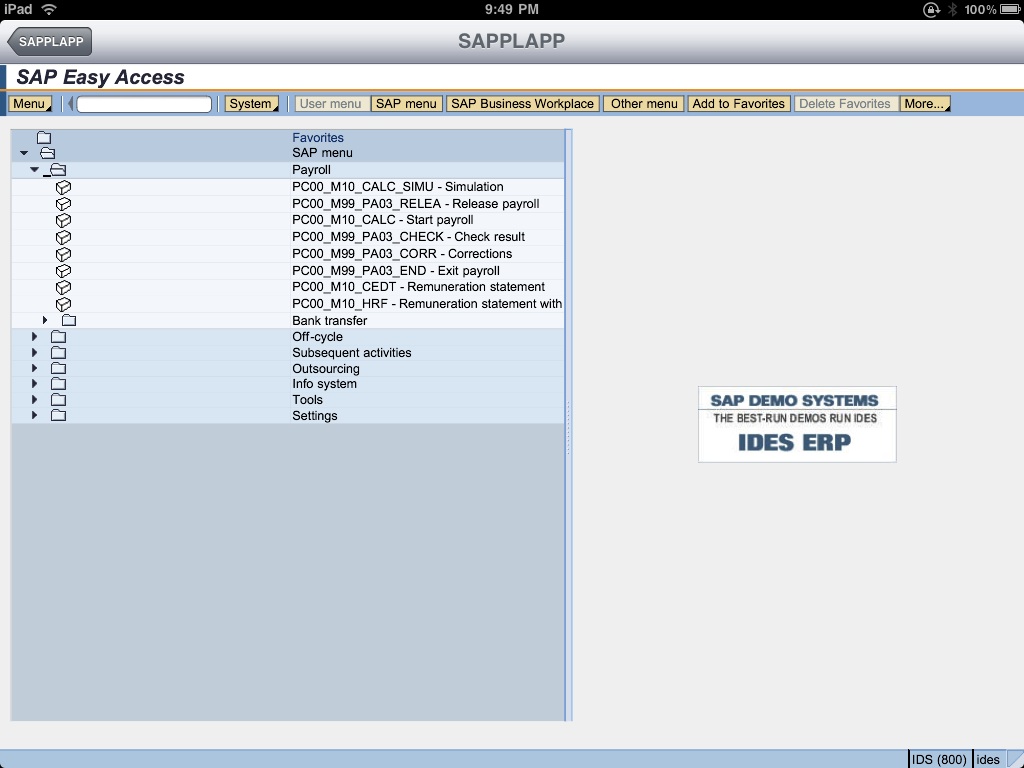Click the Info system folder icon

pos(59,384)
